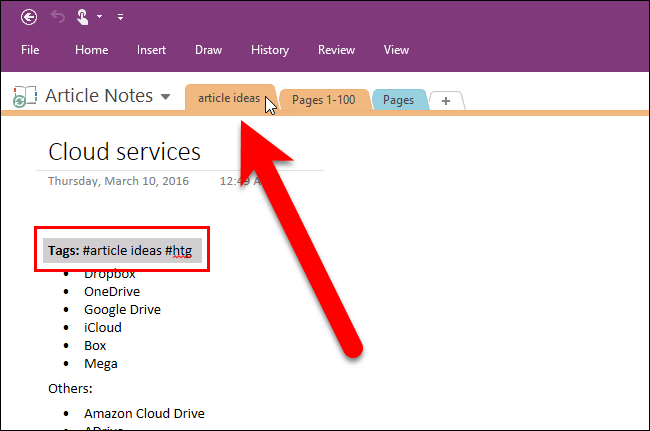Add a new section with plus tab
Screen dimensions: 650x431
(446, 100)
